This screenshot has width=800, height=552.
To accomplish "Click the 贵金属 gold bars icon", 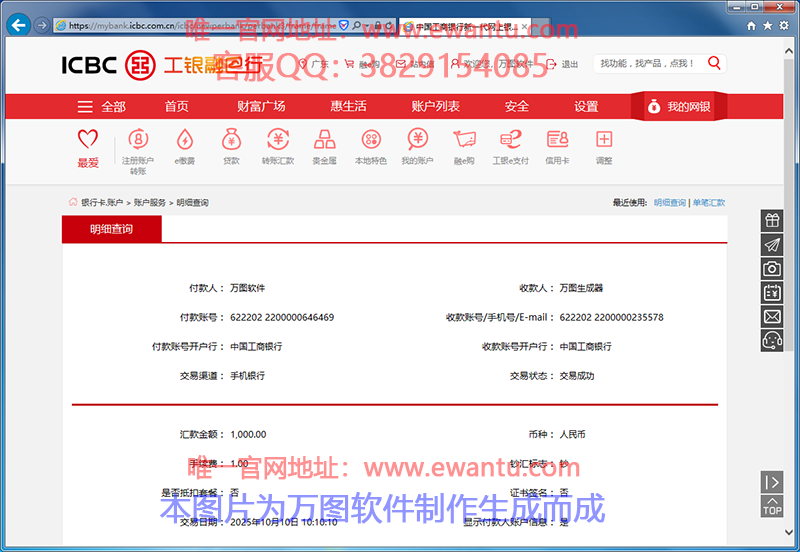I will 324,139.
